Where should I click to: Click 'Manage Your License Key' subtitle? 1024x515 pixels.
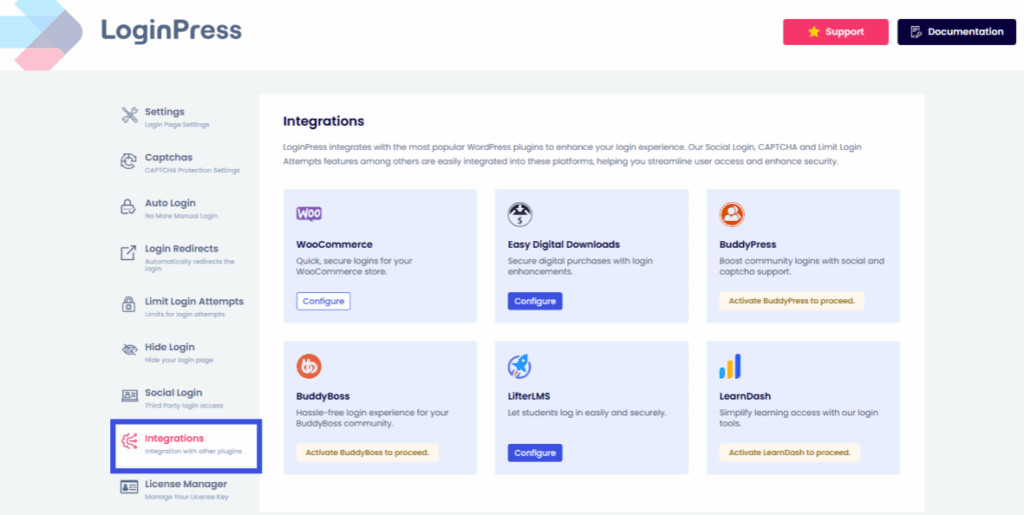coord(186,497)
